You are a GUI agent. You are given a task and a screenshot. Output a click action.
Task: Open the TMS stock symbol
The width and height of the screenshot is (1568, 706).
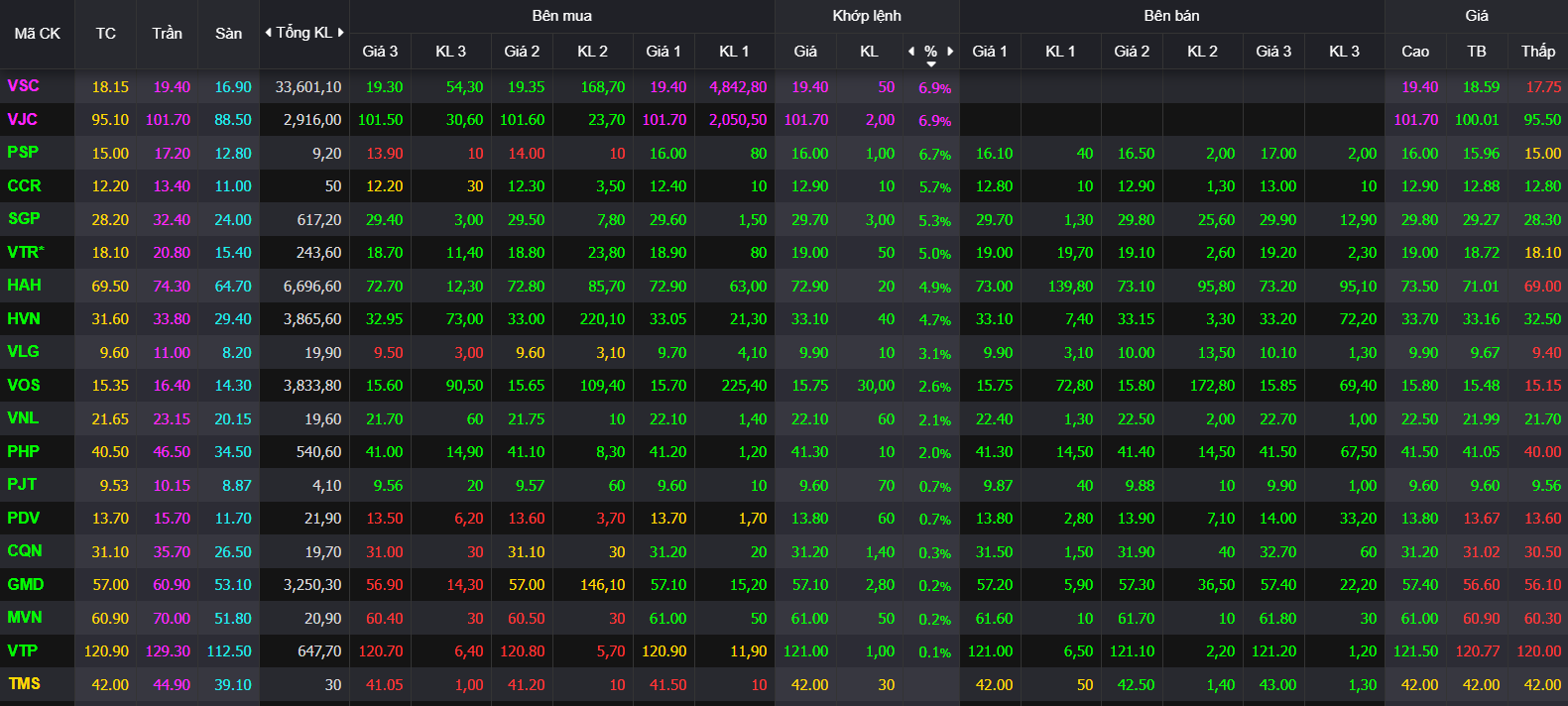click(x=24, y=684)
